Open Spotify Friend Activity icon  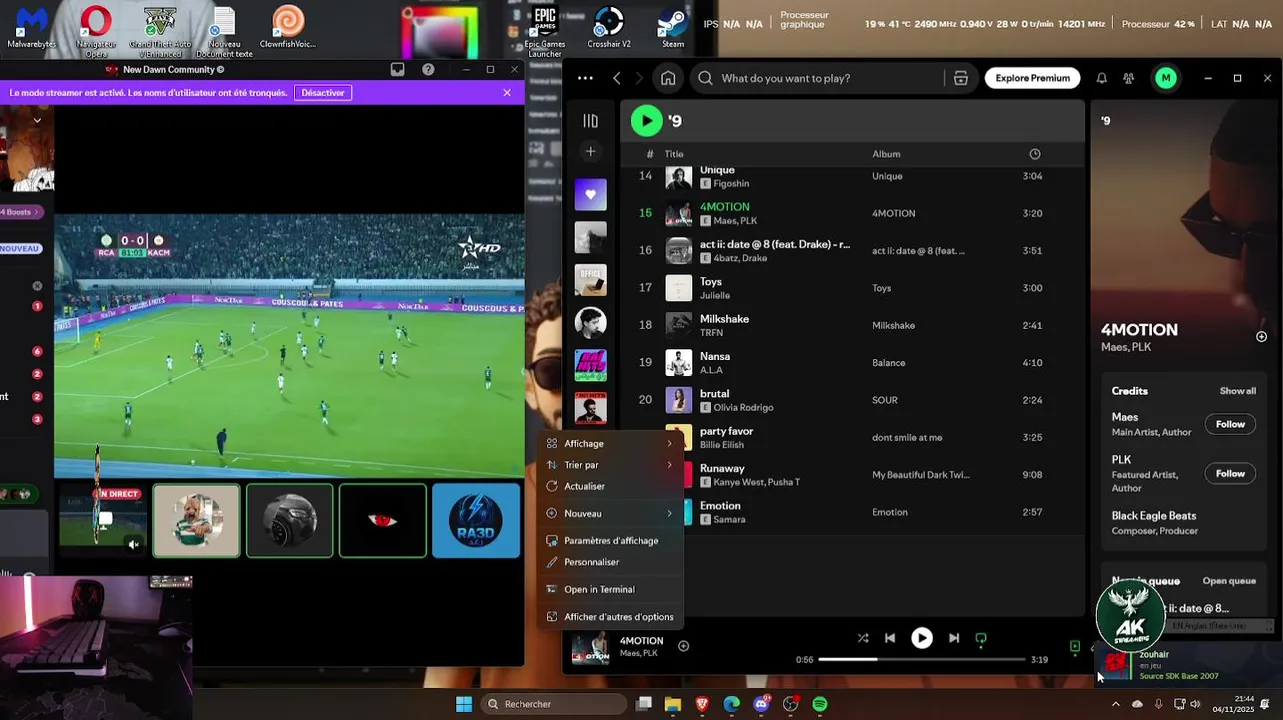pos(1129,78)
